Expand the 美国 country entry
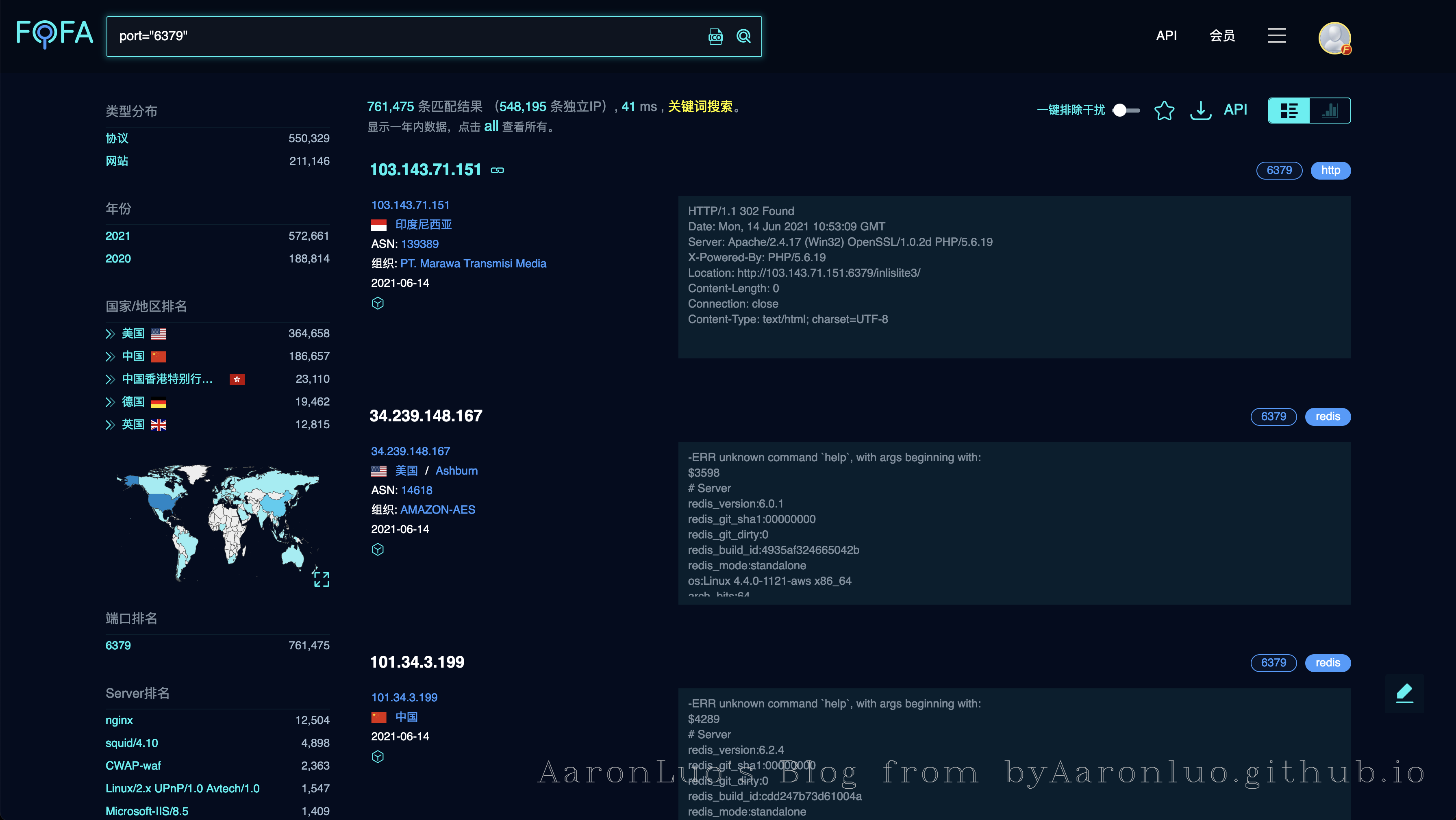The image size is (1456, 820). coord(110,334)
